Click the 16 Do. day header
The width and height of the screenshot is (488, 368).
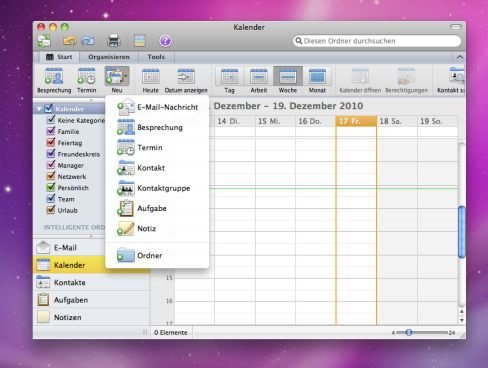pyautogui.click(x=316, y=121)
